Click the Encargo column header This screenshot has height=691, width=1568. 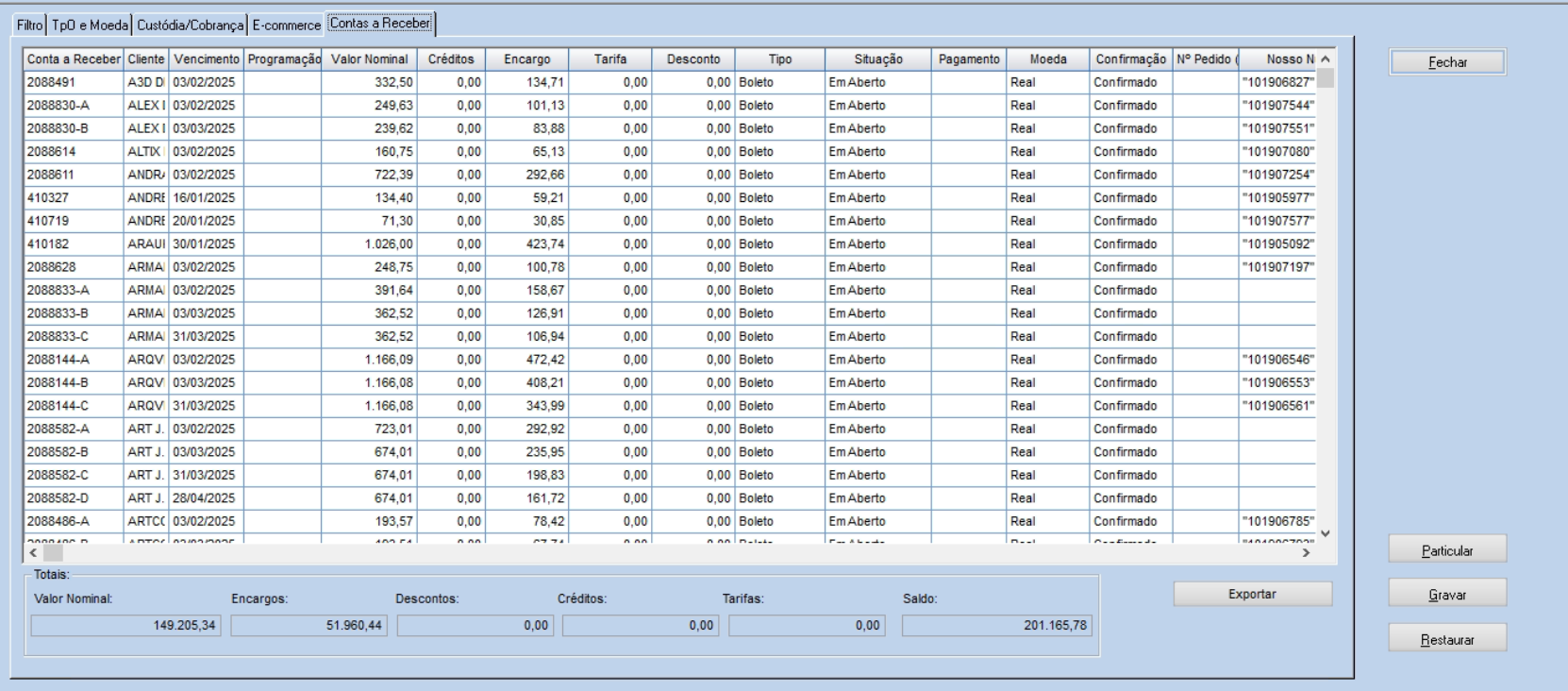tap(526, 59)
